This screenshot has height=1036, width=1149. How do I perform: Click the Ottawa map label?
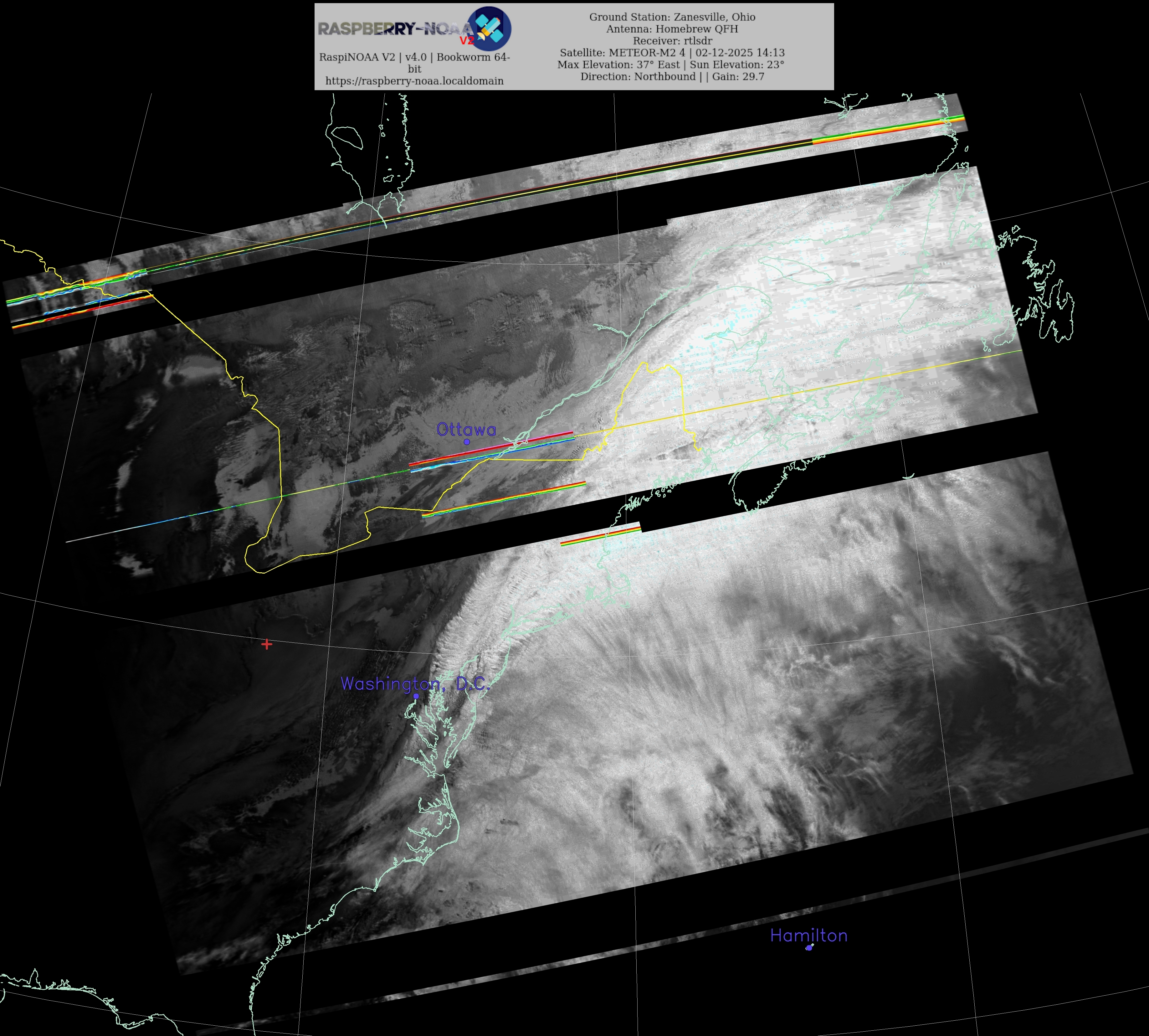(x=466, y=429)
